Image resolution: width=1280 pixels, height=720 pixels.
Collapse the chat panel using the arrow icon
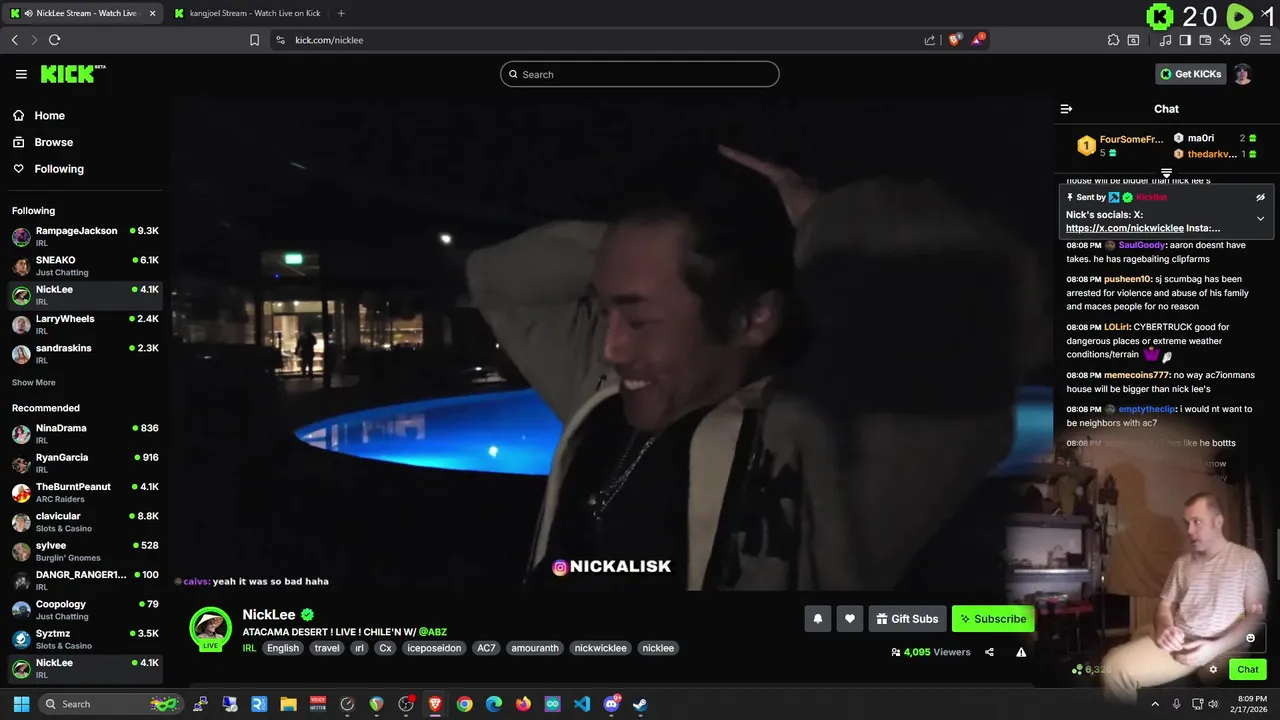click(1066, 109)
